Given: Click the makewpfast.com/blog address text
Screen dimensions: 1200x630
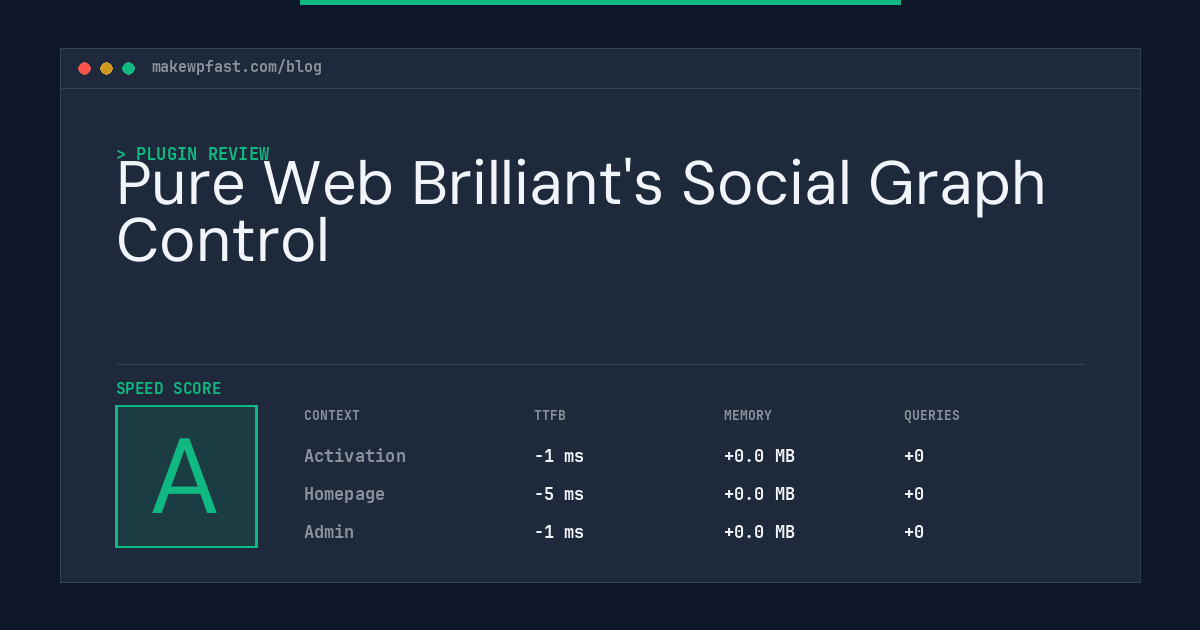Looking at the screenshot, I should coord(237,67).
